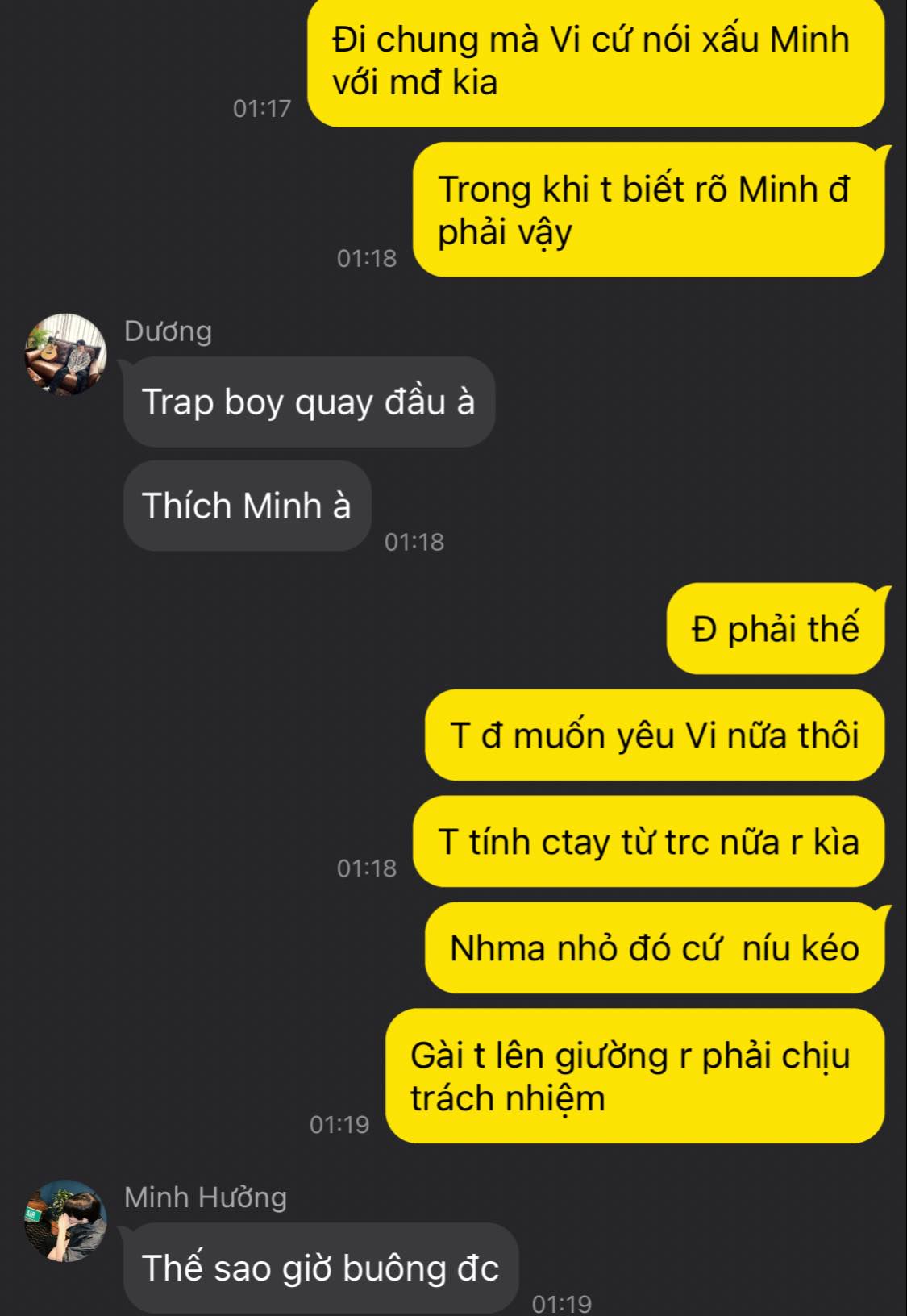Open Dương's profile avatar
907x1316 pixels.
click(x=66, y=354)
